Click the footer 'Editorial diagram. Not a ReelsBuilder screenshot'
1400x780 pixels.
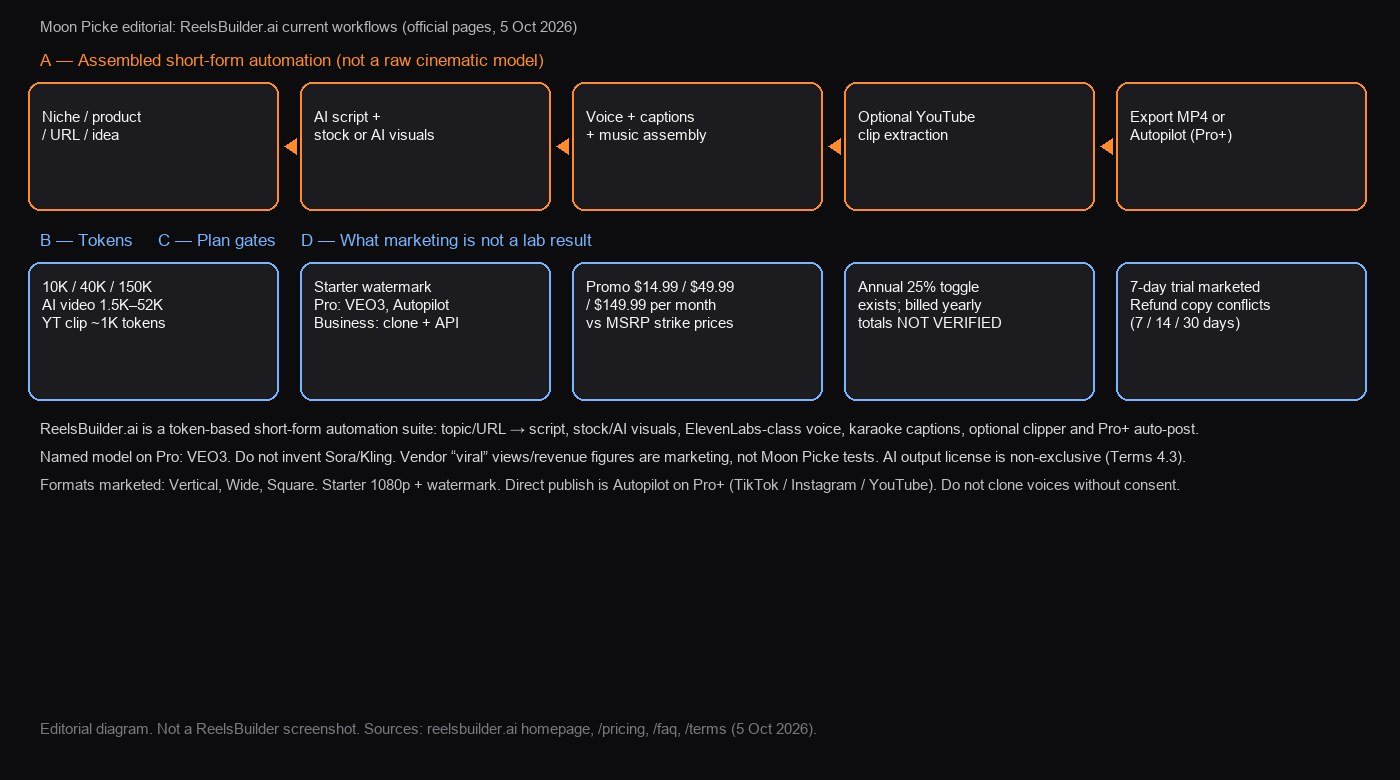click(x=428, y=729)
